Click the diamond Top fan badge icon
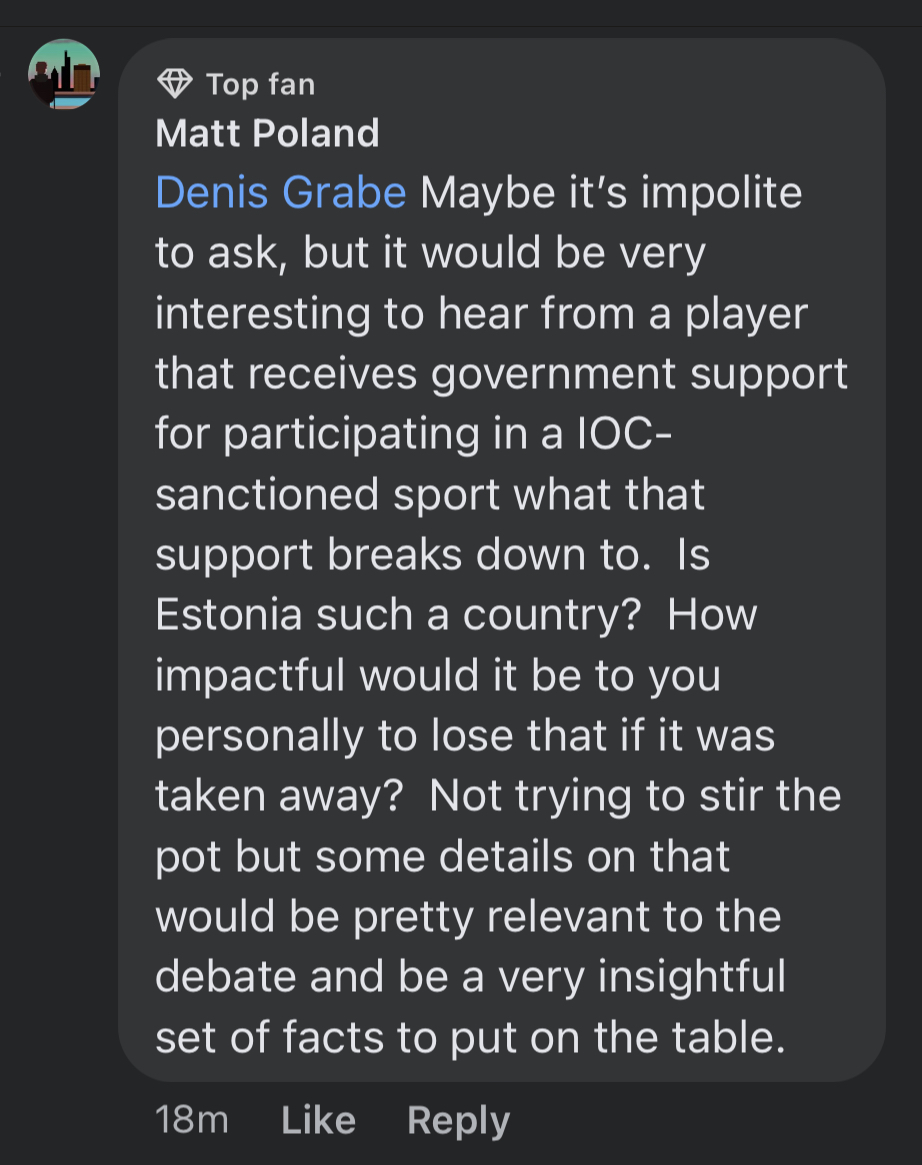922x1165 pixels. click(175, 85)
